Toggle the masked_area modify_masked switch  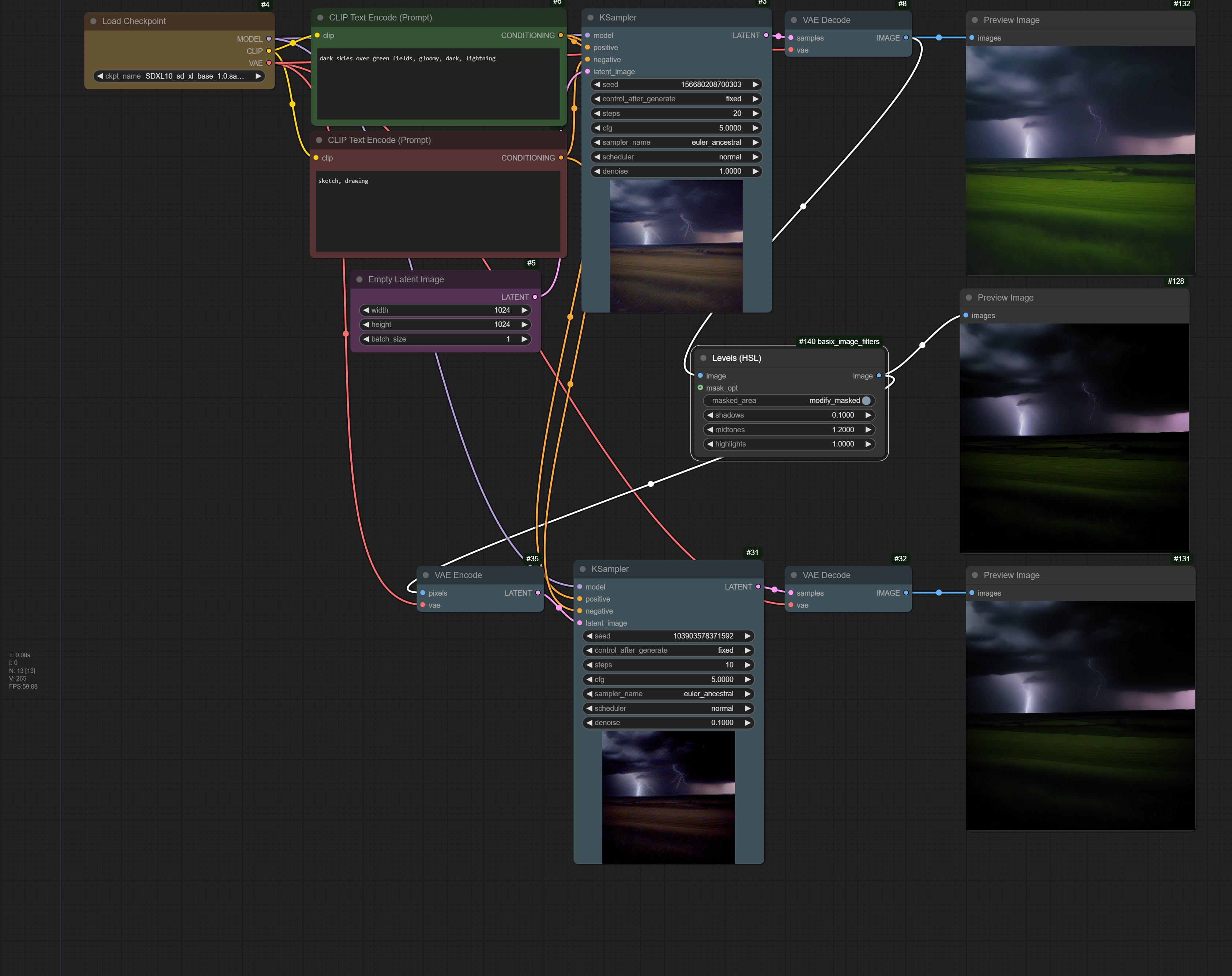[866, 400]
